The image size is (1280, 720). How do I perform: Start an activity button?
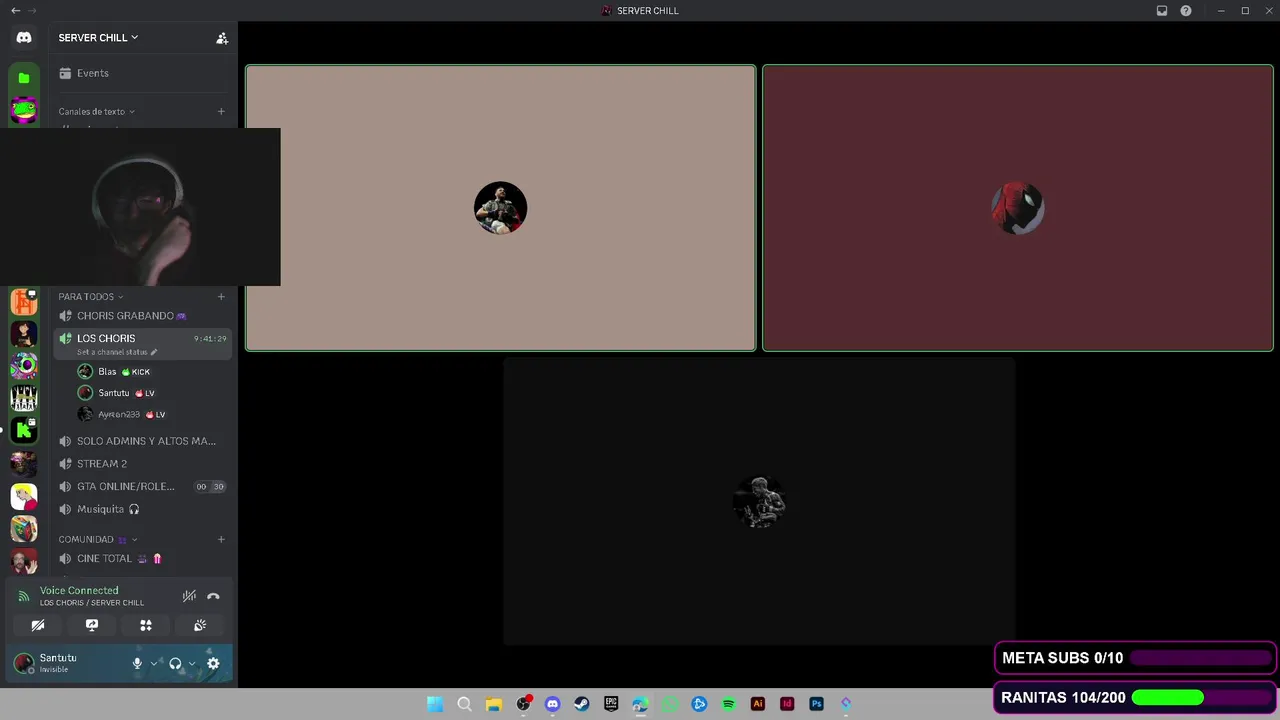pos(146,625)
